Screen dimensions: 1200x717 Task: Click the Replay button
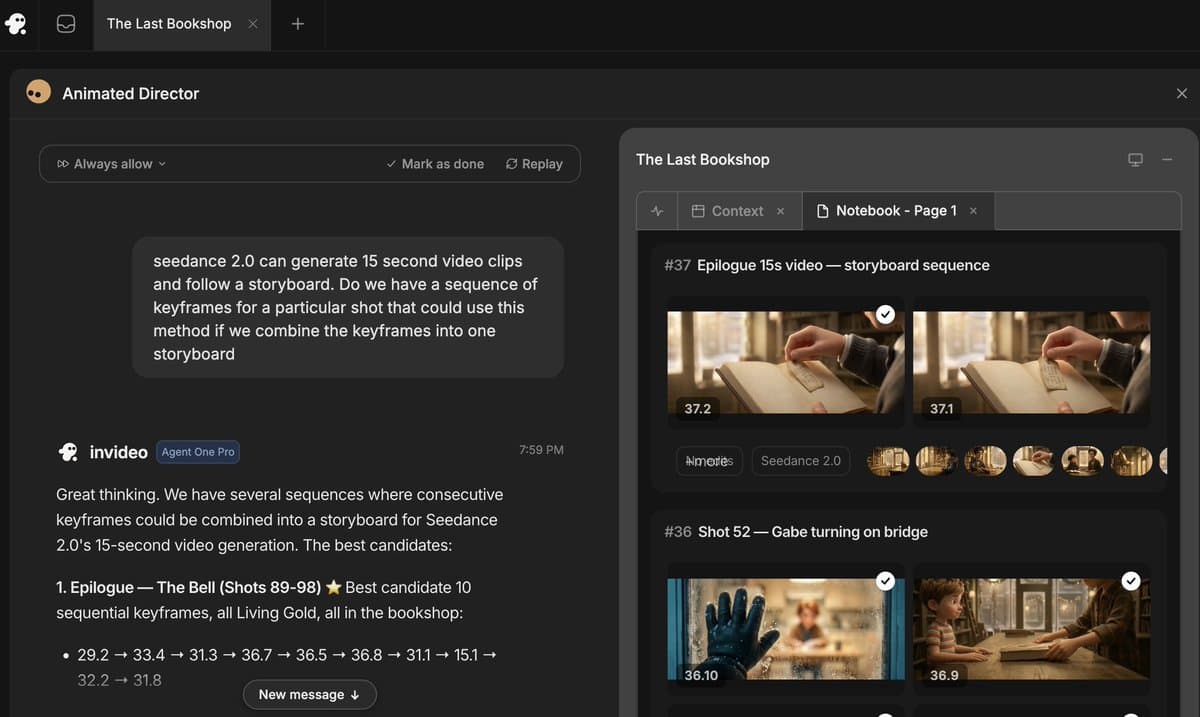[x=534, y=164]
